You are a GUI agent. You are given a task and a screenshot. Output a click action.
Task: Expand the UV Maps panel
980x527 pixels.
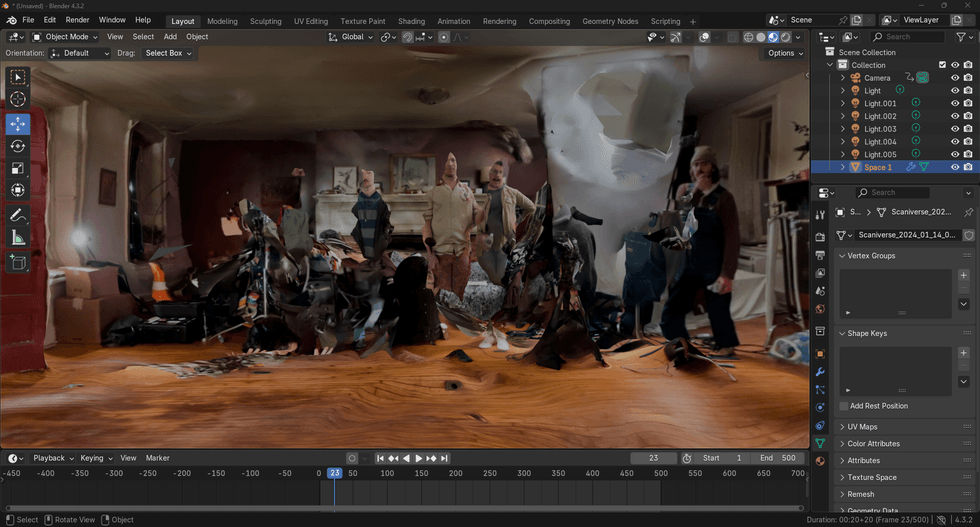pyautogui.click(x=861, y=427)
